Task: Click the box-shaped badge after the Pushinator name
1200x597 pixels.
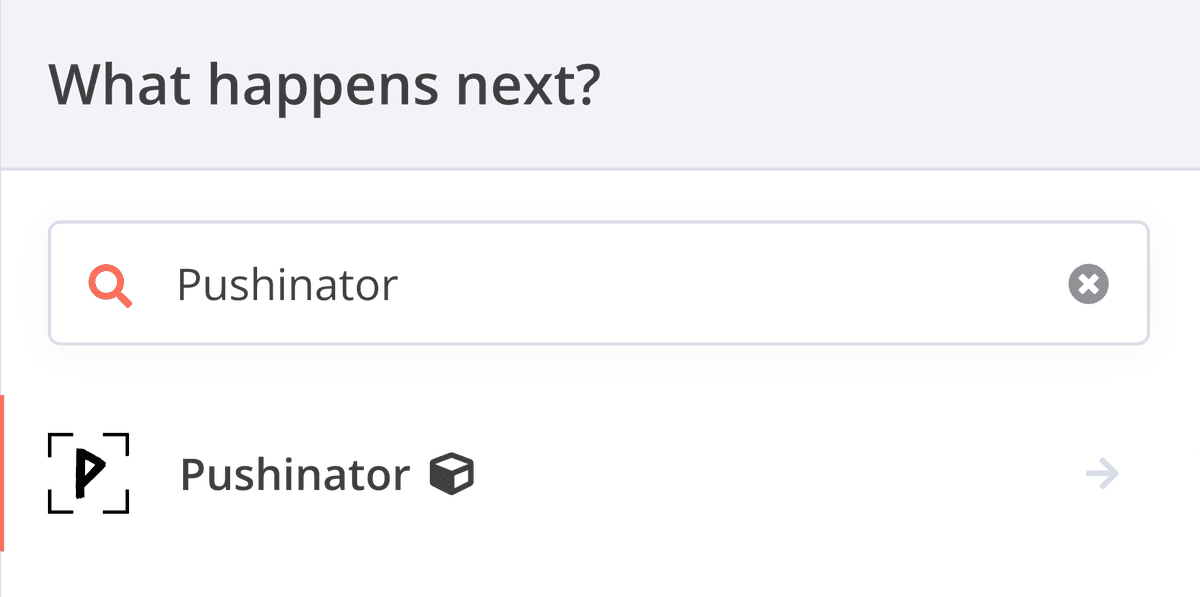Action: [452, 474]
